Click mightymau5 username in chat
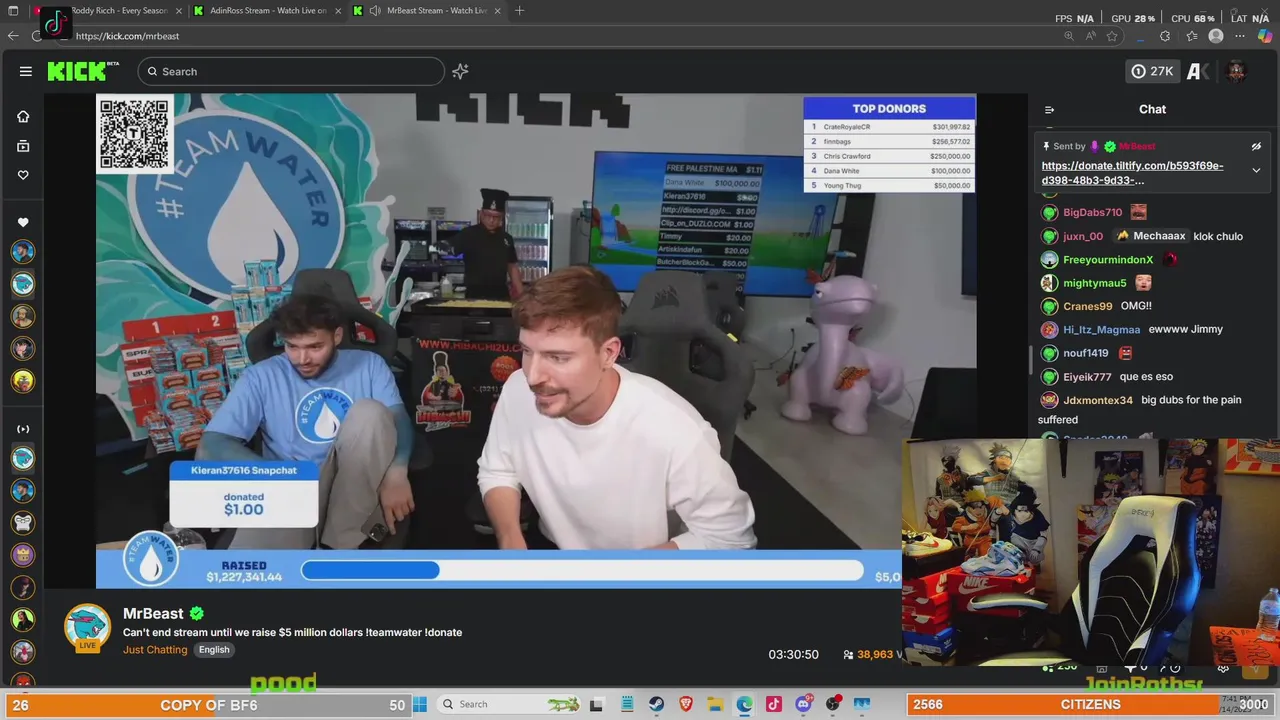Screen dimensions: 1280x720 (x=1095, y=283)
